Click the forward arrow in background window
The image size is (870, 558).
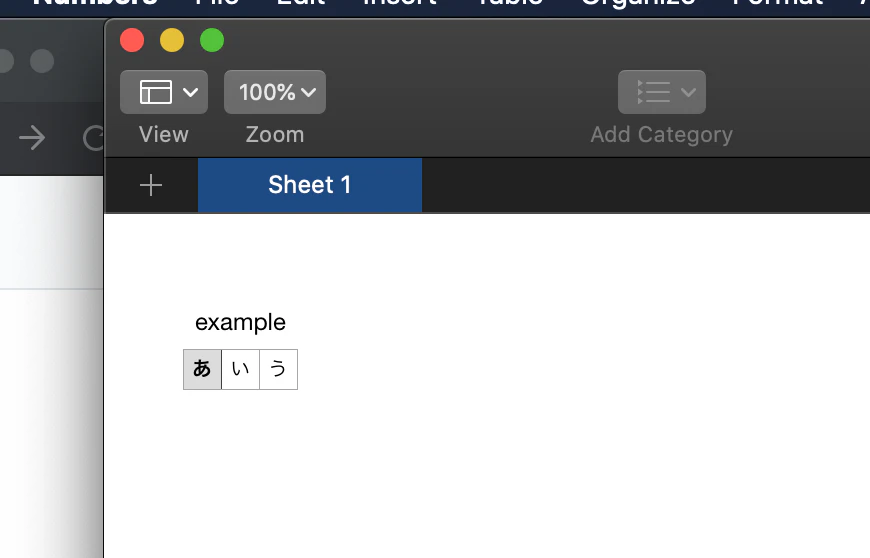(32, 138)
